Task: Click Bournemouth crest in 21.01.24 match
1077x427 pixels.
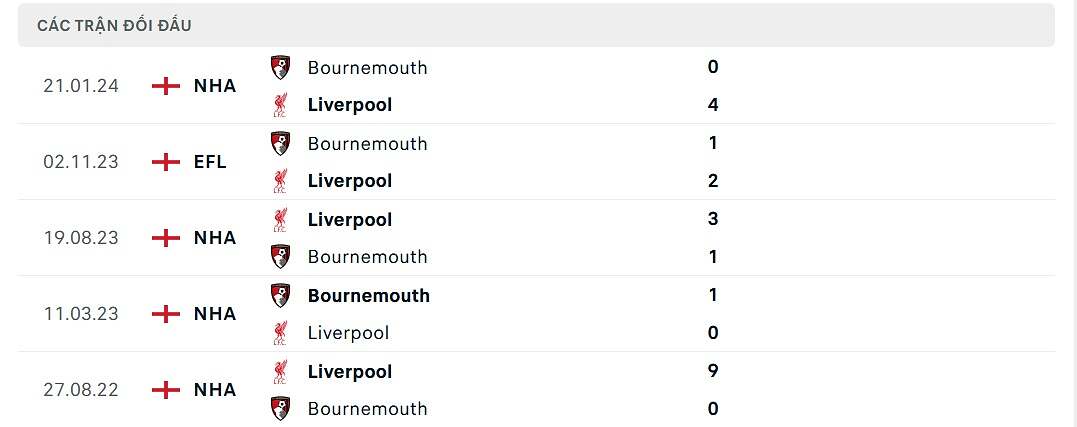Action: click(281, 67)
